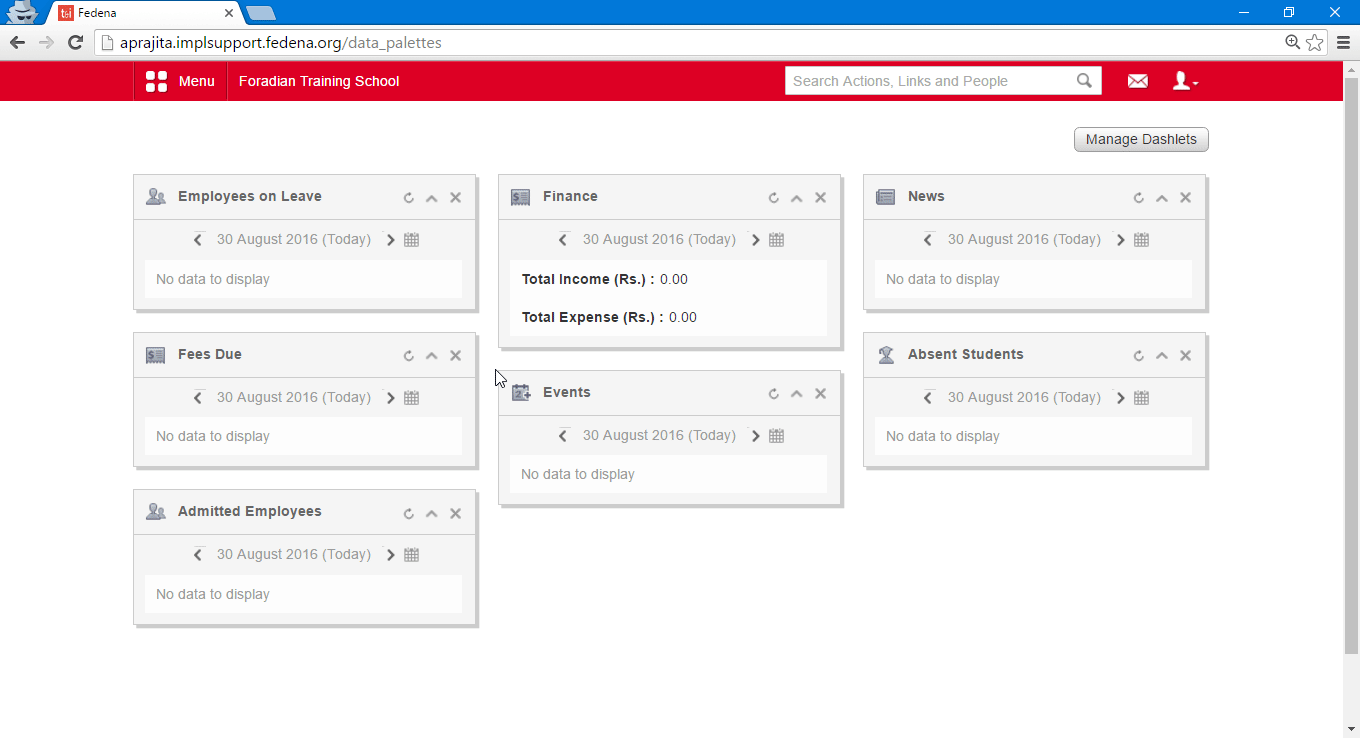Go to next day in Events dashlet

(x=755, y=436)
